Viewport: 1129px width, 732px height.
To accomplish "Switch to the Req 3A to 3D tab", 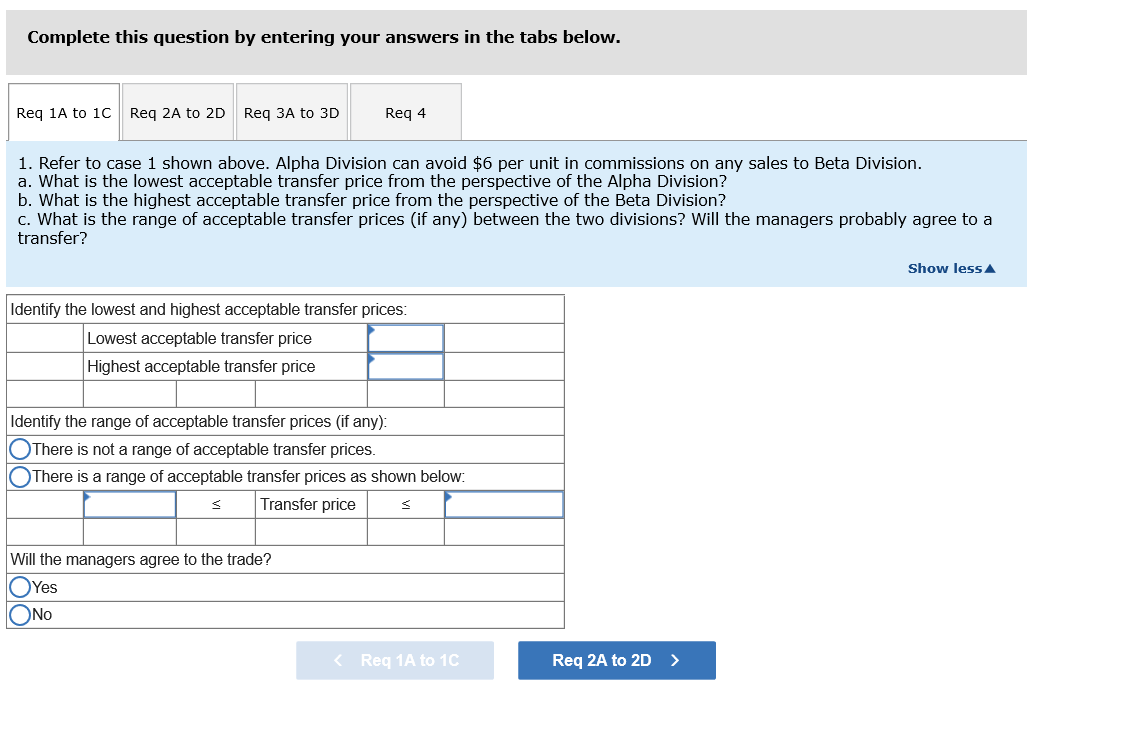I will click(291, 111).
